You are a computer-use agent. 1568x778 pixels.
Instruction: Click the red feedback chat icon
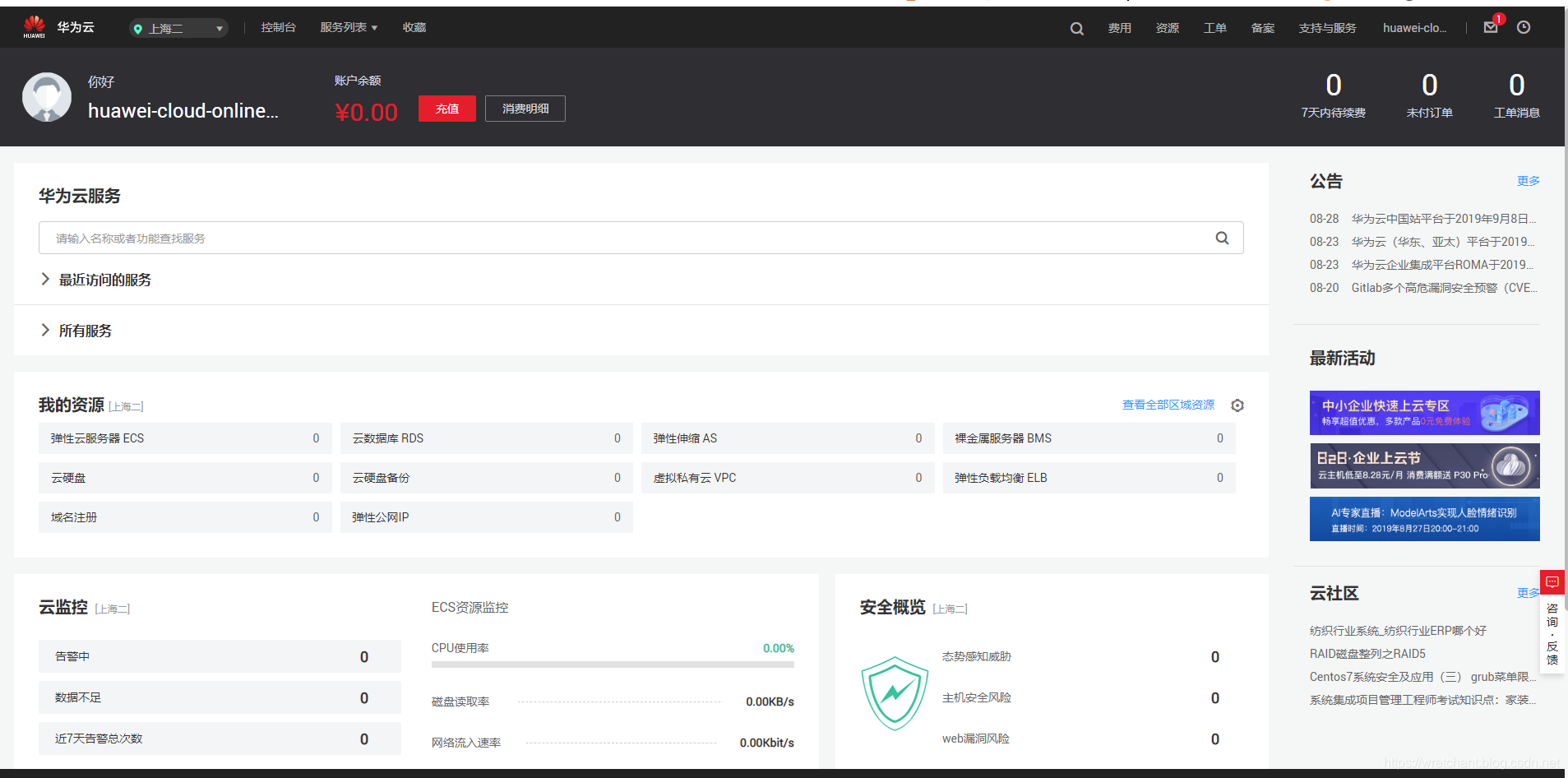click(1552, 582)
